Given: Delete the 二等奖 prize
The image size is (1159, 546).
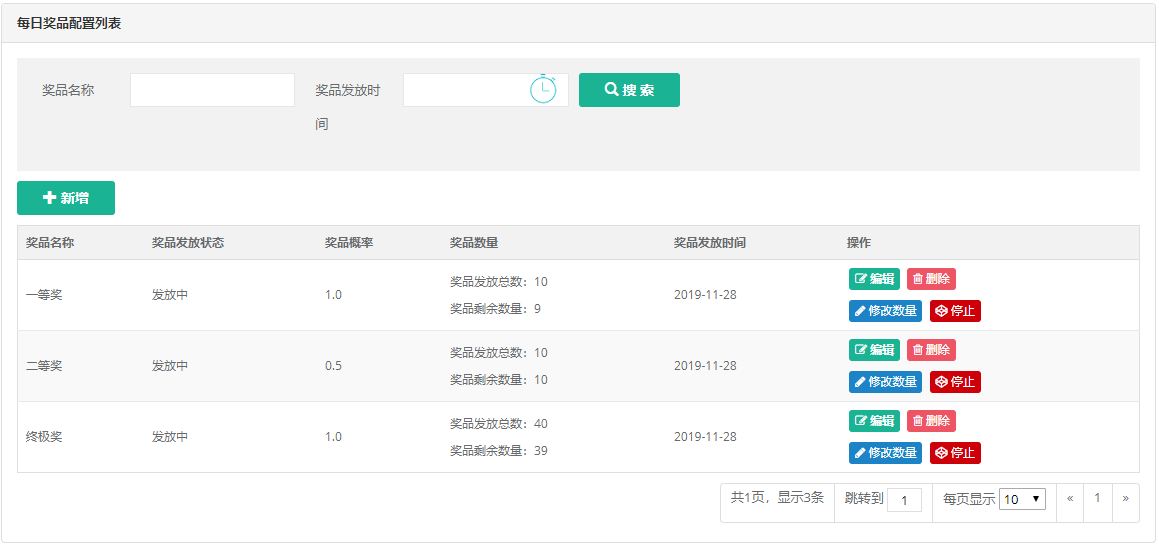Looking at the screenshot, I should [931, 350].
